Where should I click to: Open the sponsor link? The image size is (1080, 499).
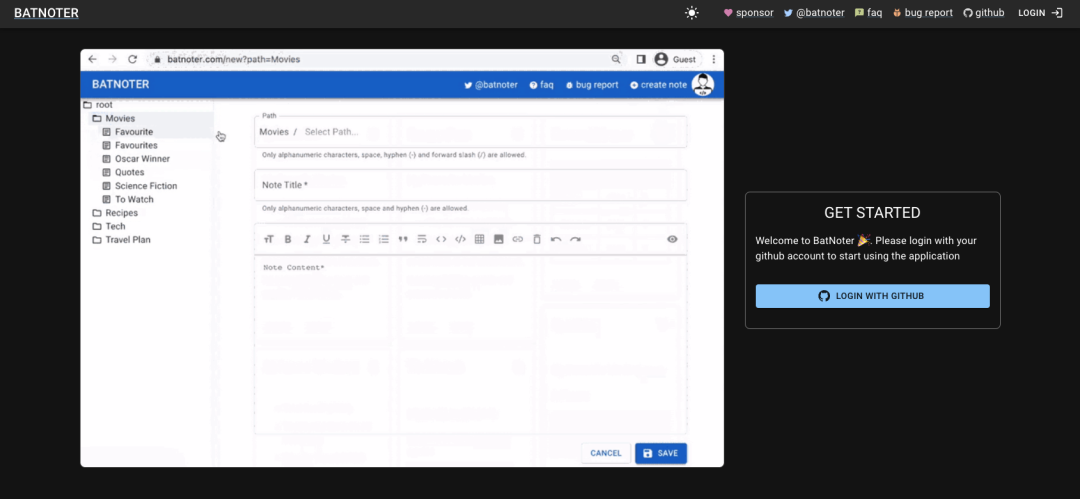[749, 12]
